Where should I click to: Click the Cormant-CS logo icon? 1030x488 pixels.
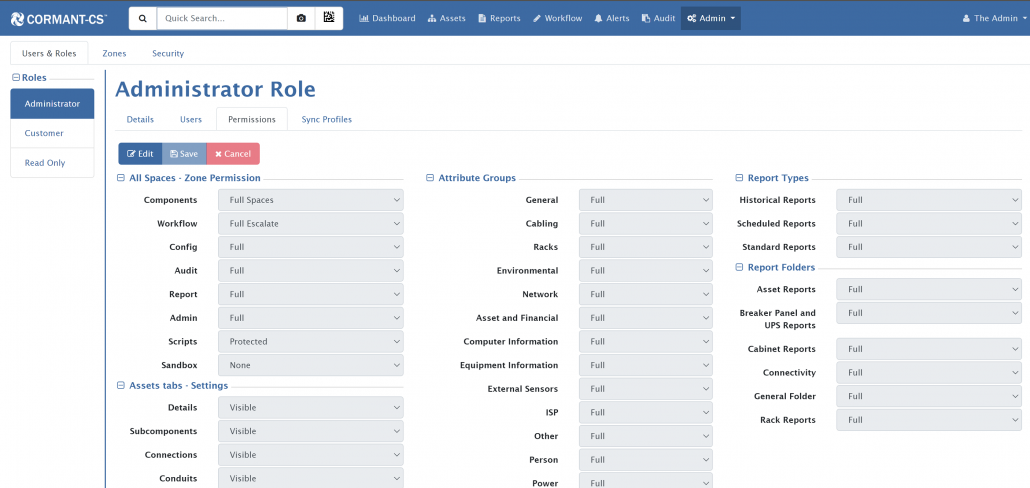coord(17,18)
